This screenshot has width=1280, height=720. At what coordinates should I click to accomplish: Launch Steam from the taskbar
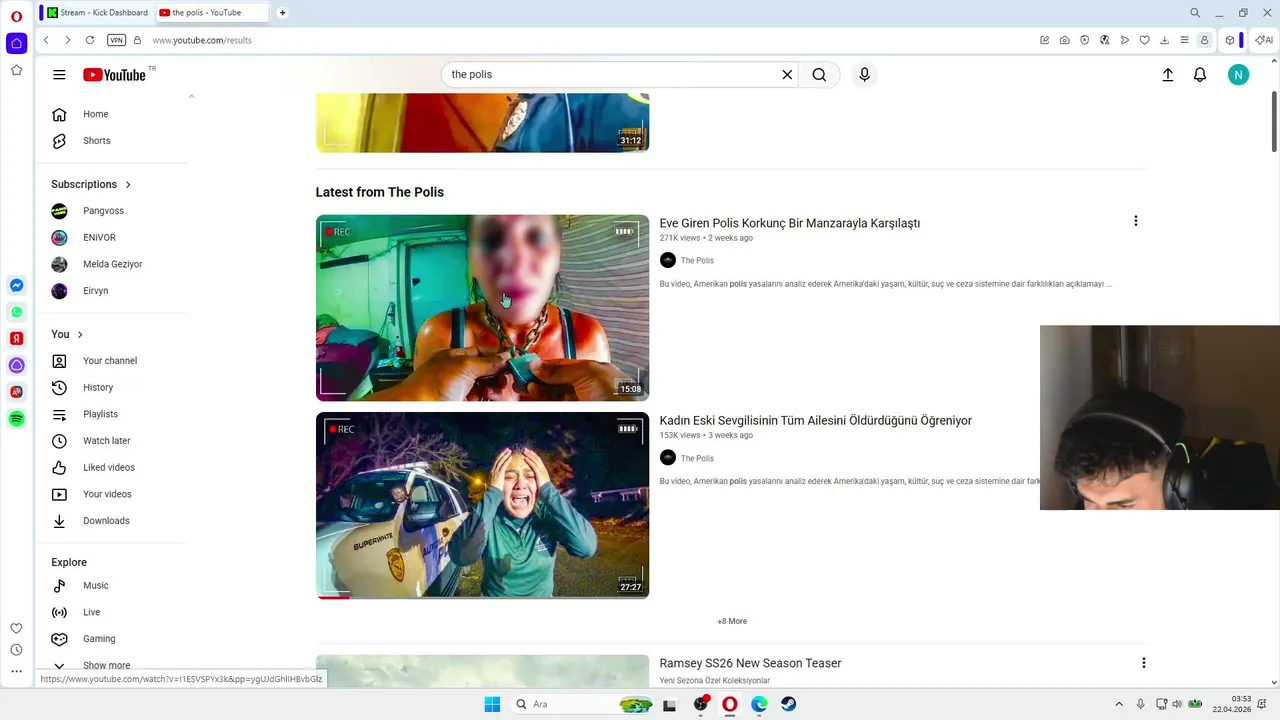(789, 704)
